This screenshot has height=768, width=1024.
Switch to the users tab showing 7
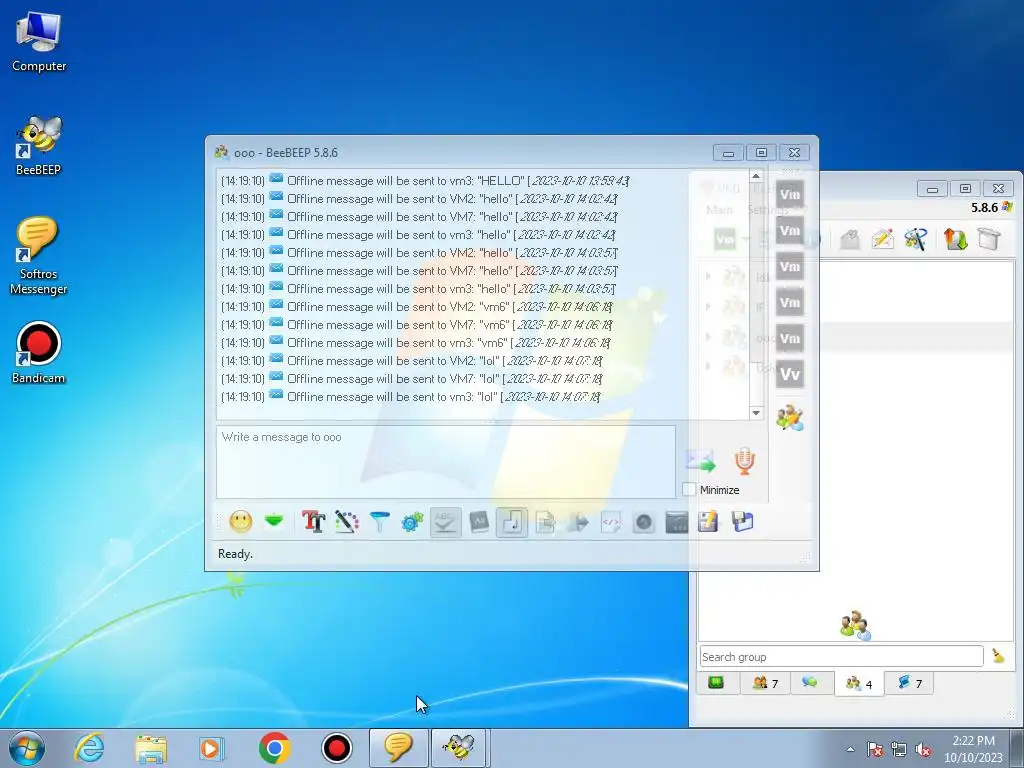[x=765, y=683]
